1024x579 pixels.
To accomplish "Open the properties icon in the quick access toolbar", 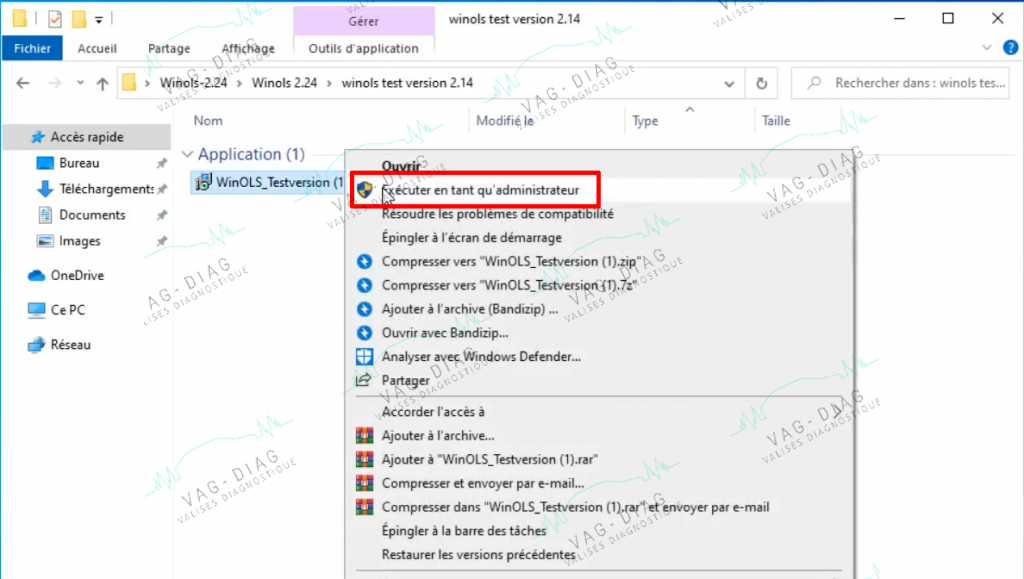I will 55,19.
